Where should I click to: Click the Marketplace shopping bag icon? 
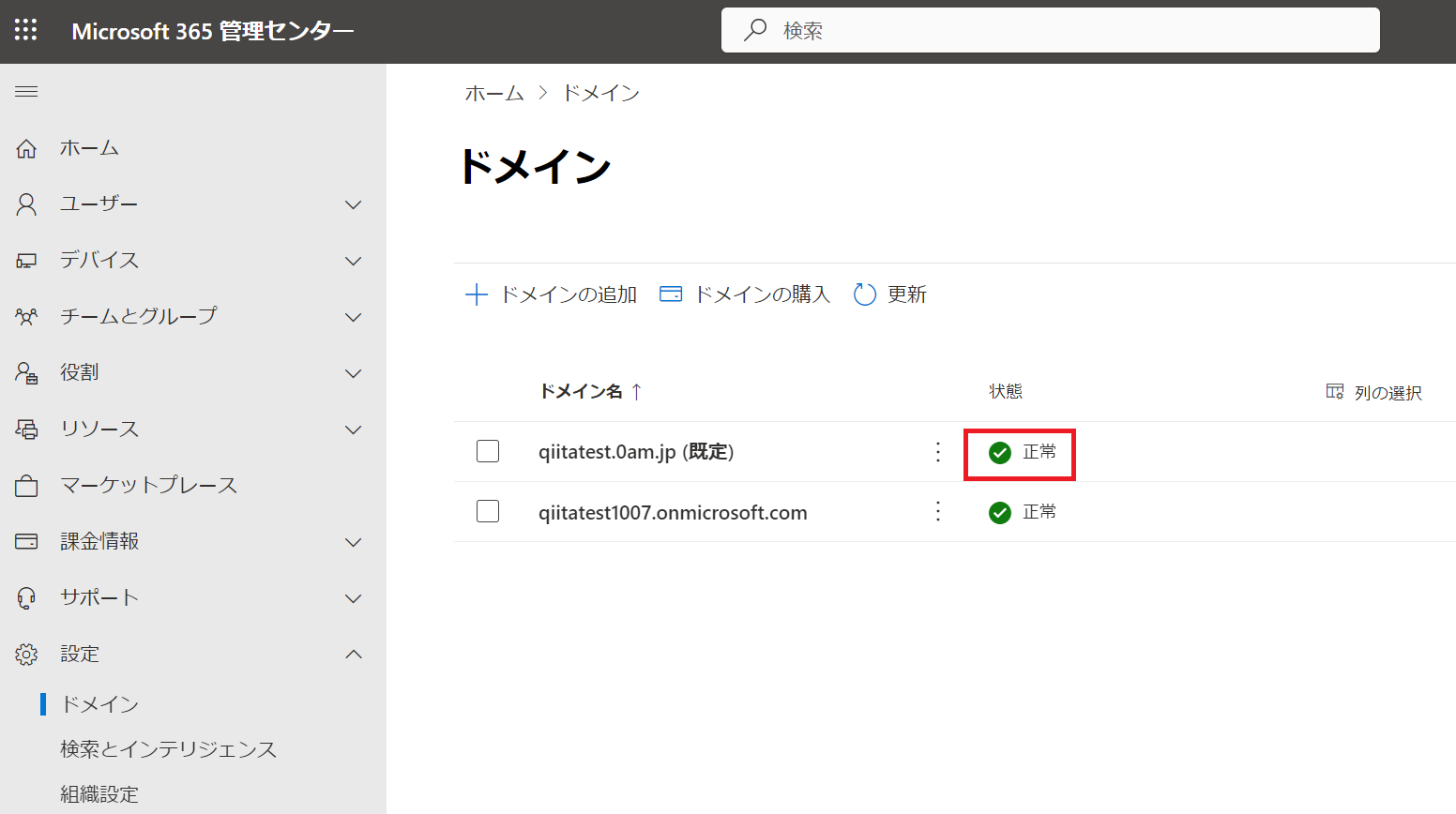[x=26, y=486]
